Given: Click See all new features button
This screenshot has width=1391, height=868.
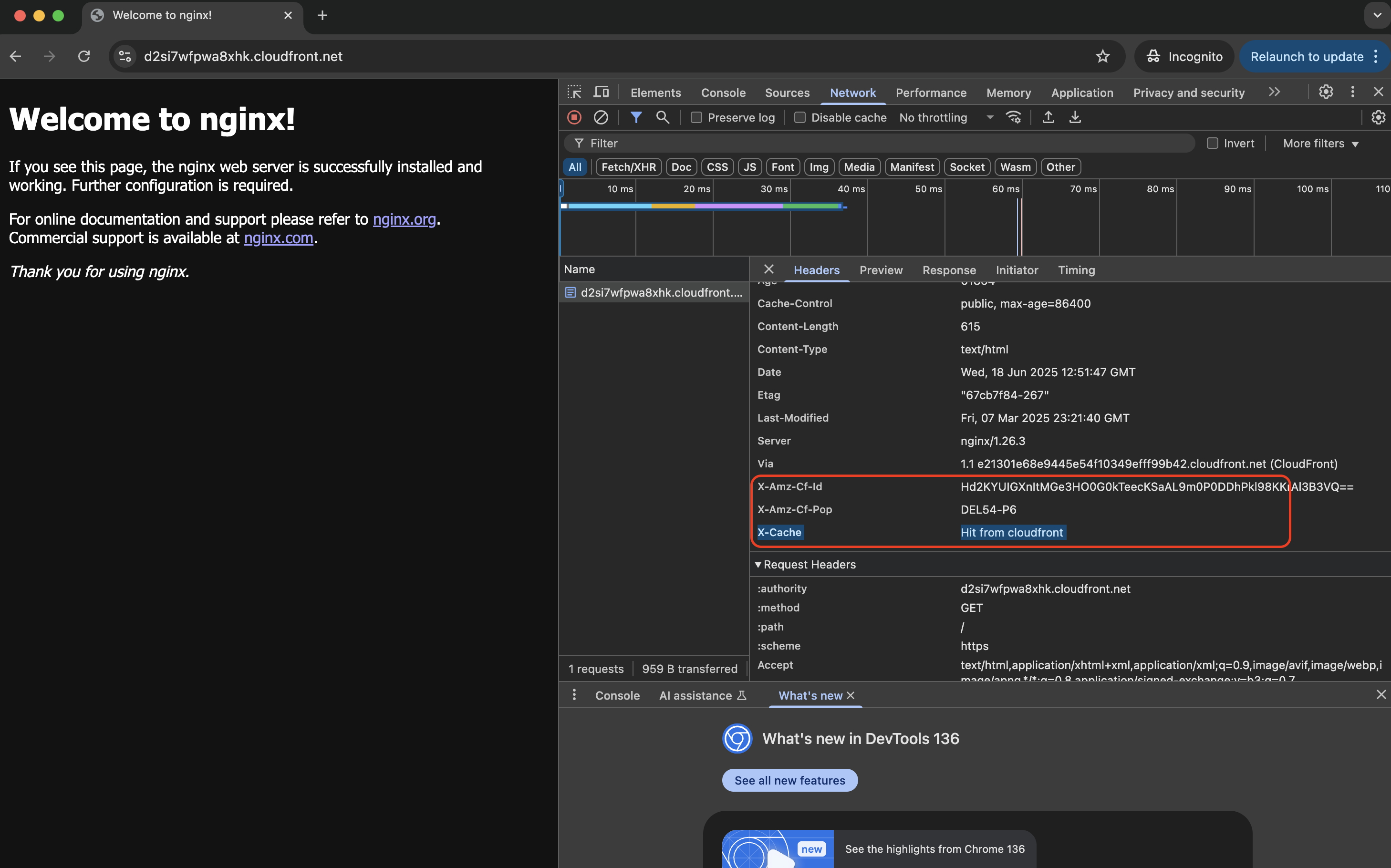Looking at the screenshot, I should [x=789, y=780].
